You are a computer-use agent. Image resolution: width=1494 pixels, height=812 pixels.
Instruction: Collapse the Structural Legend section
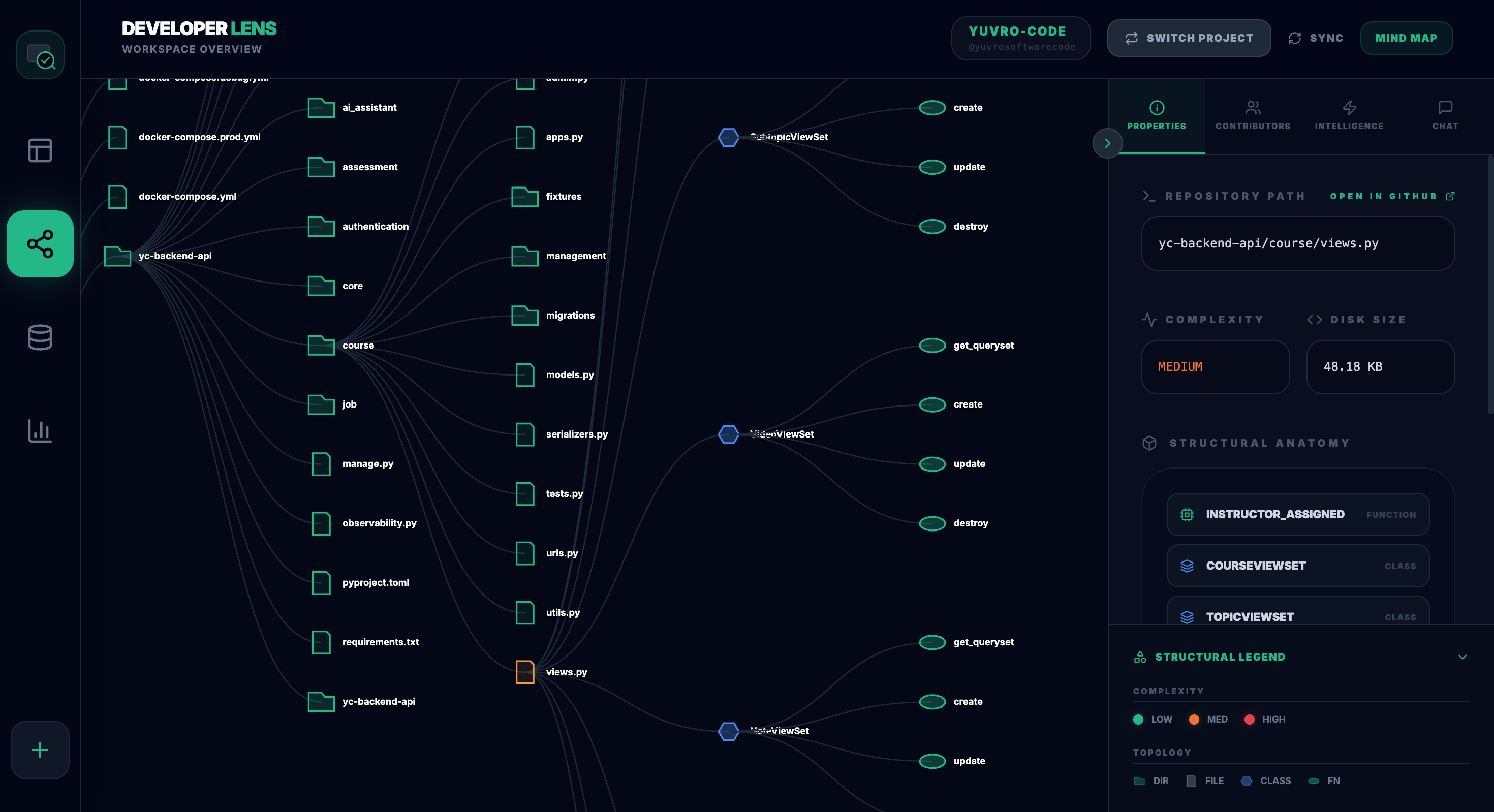(1462, 657)
